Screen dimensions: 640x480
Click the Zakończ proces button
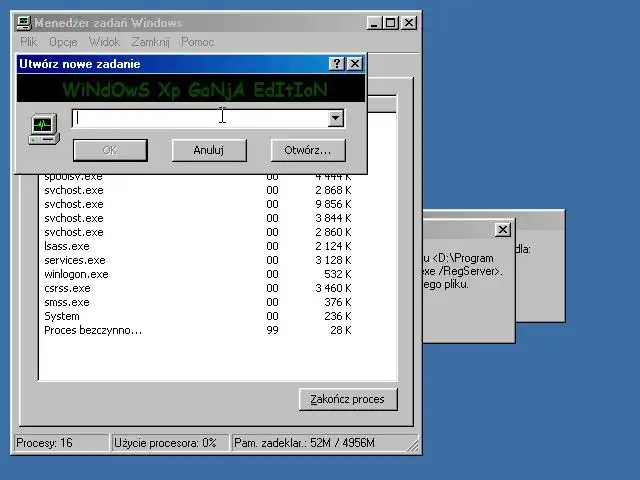click(348, 399)
